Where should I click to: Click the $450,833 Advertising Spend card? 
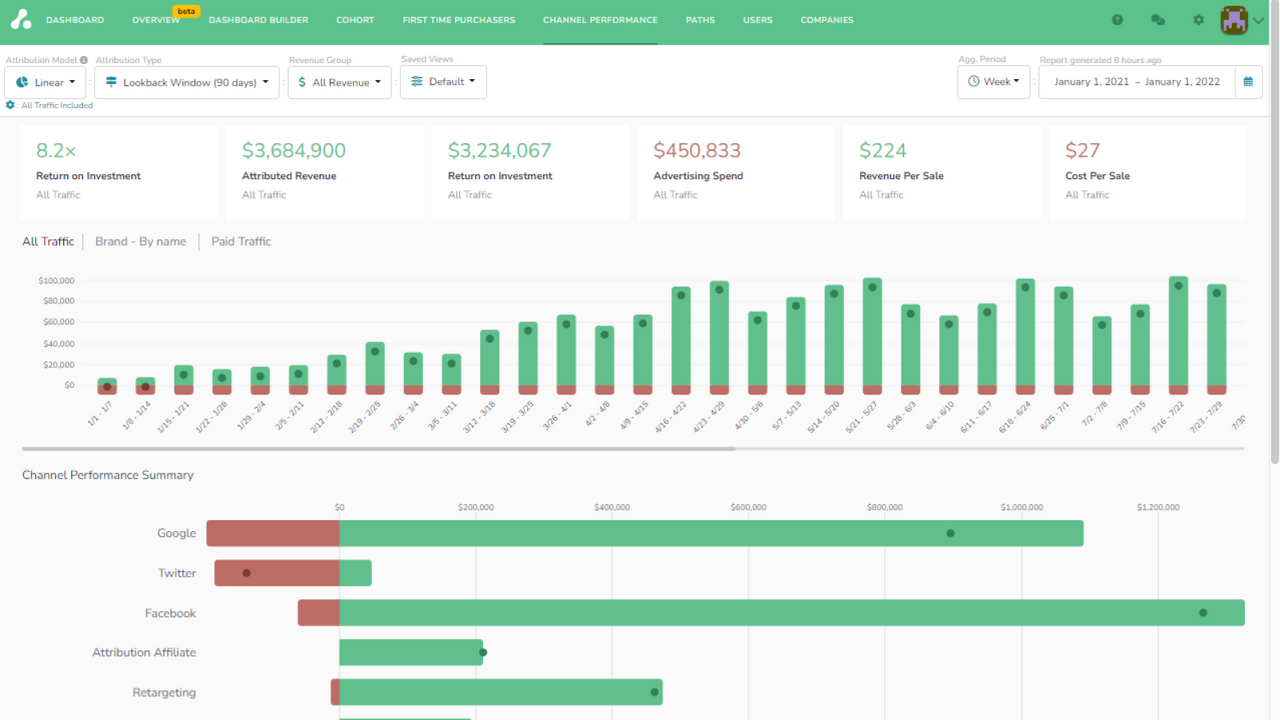tap(737, 172)
